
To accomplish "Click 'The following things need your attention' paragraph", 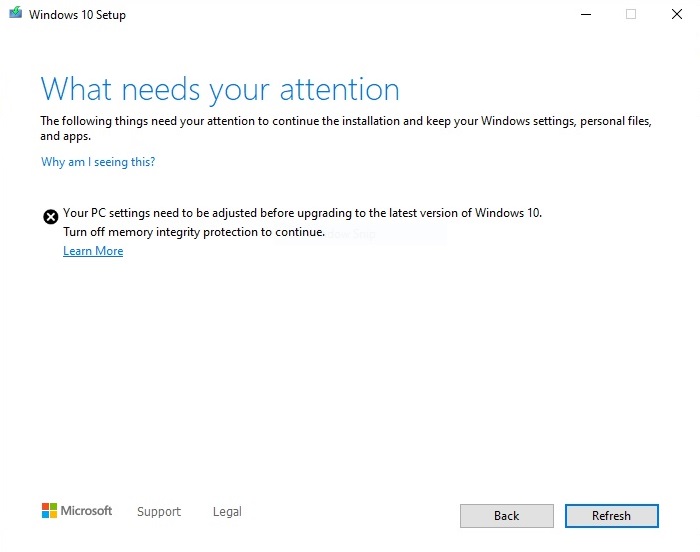I will point(346,128).
